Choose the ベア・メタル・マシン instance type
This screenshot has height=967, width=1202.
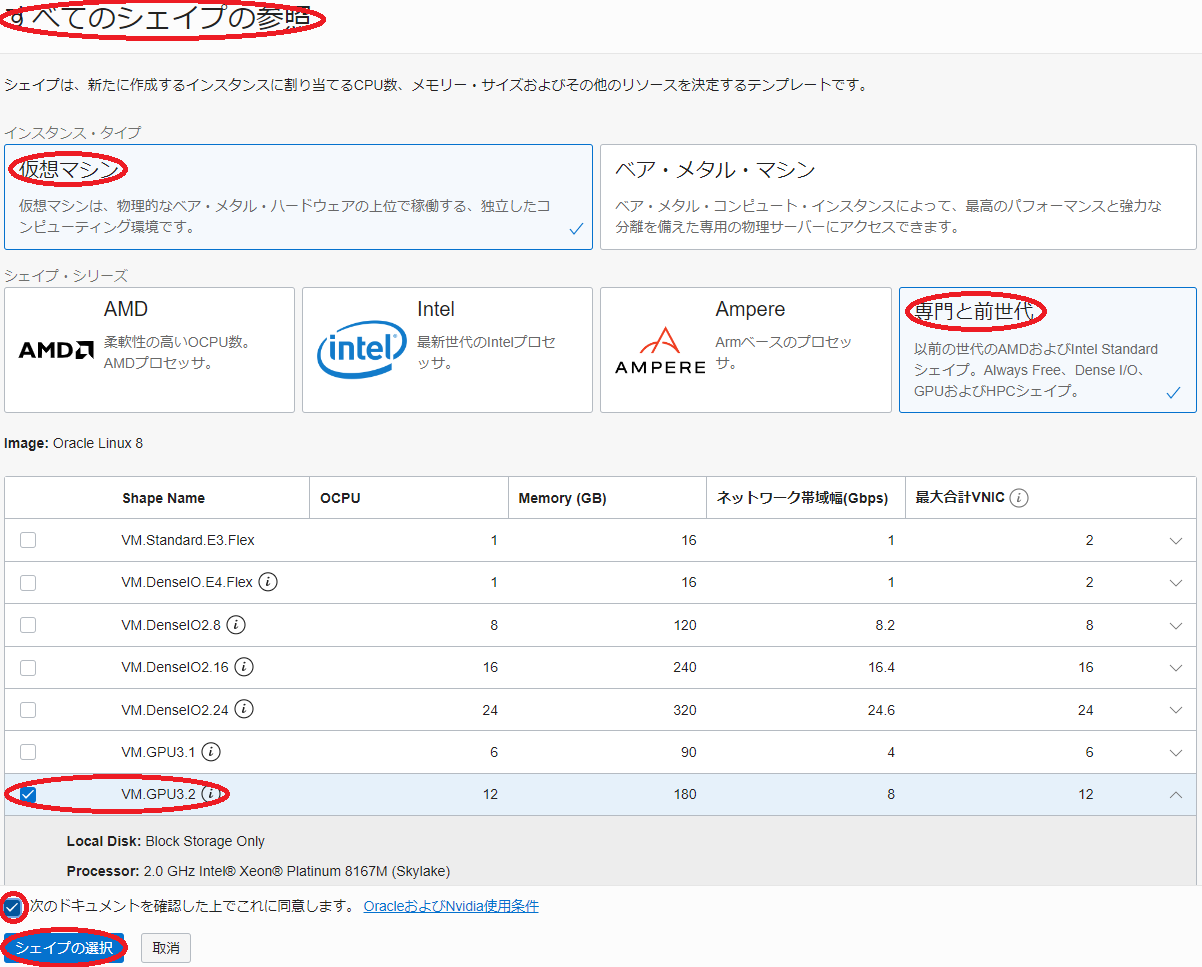pos(897,197)
